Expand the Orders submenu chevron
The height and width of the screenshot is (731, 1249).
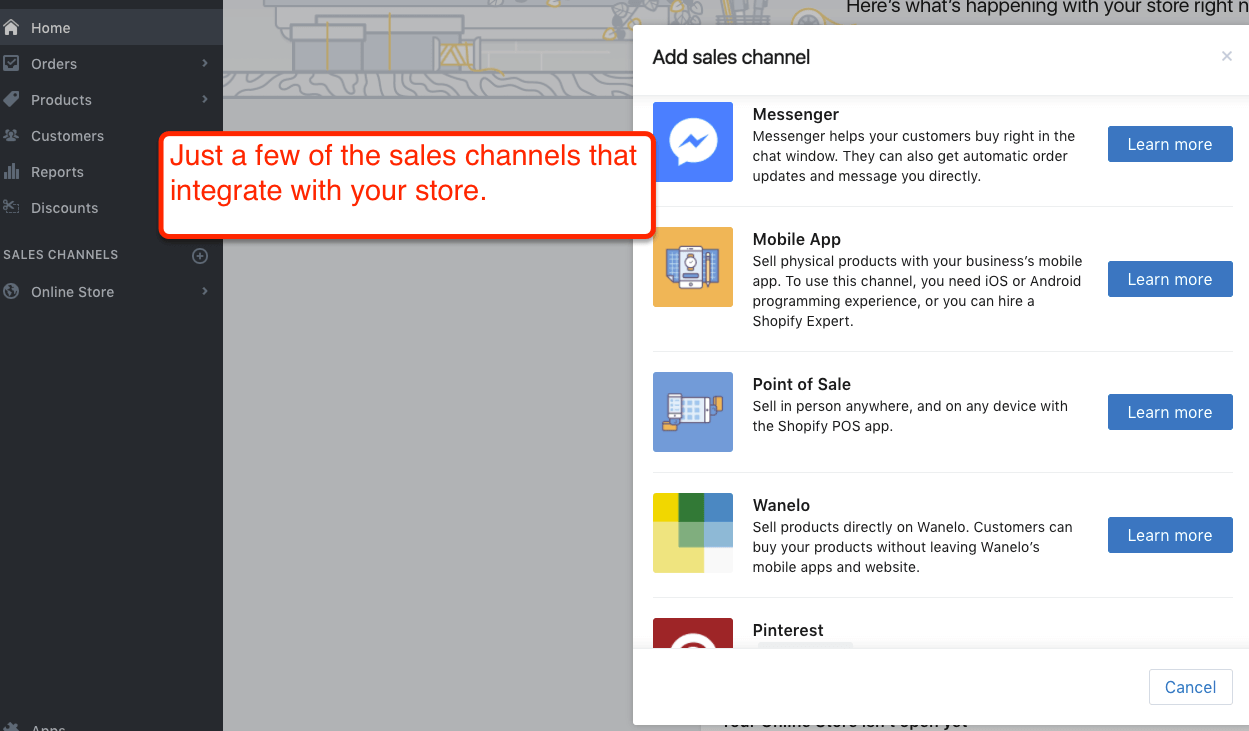point(205,63)
